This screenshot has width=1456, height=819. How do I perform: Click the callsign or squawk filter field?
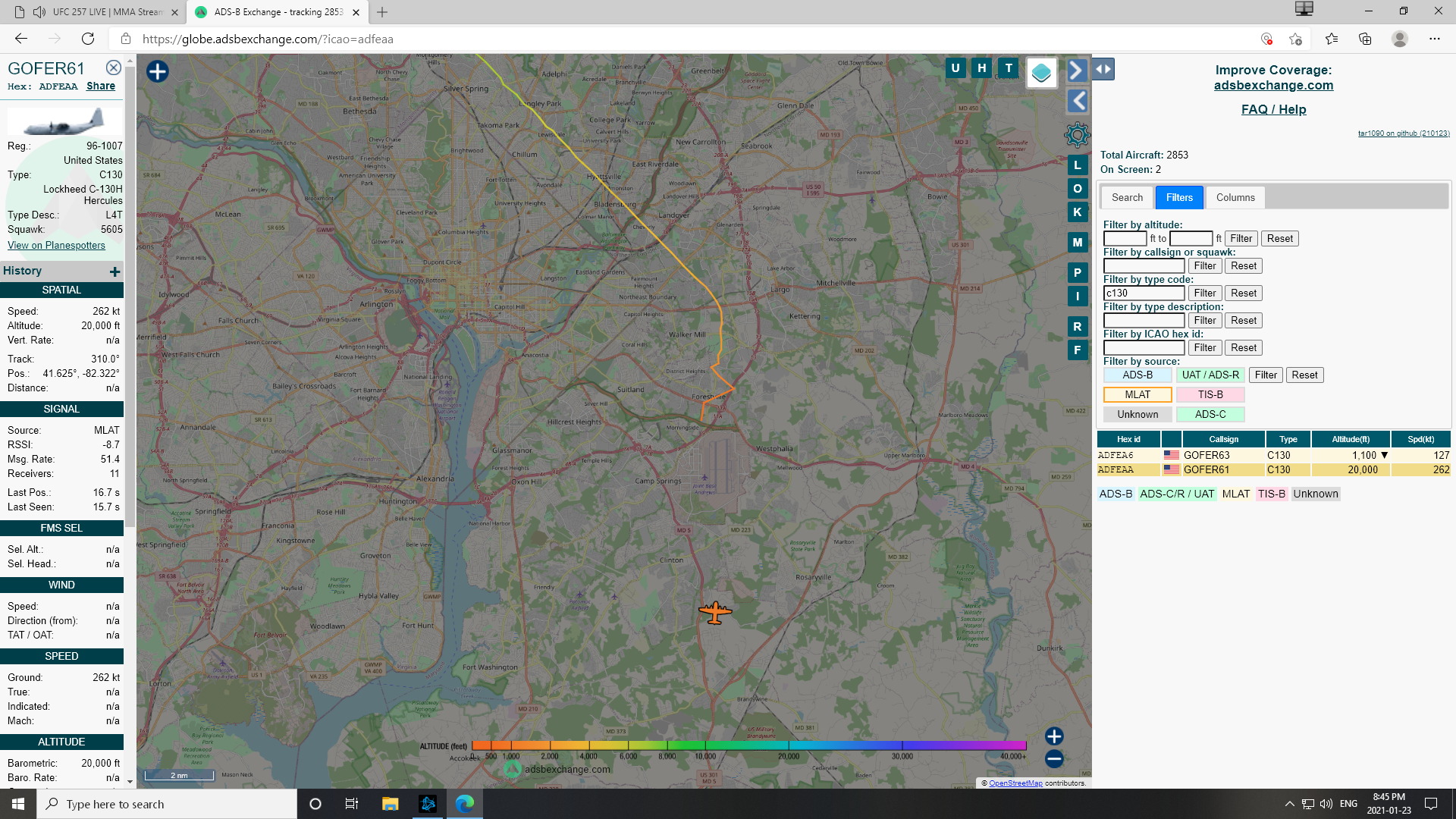tap(1144, 266)
